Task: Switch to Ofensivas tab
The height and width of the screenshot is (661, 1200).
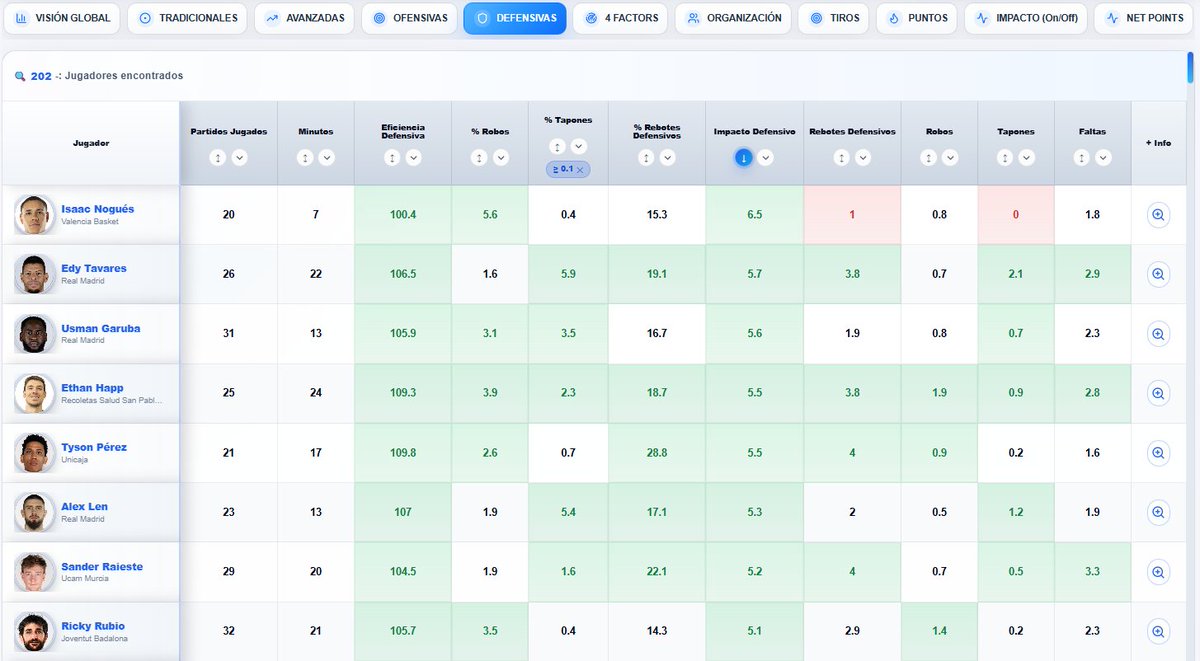Action: 408,18
